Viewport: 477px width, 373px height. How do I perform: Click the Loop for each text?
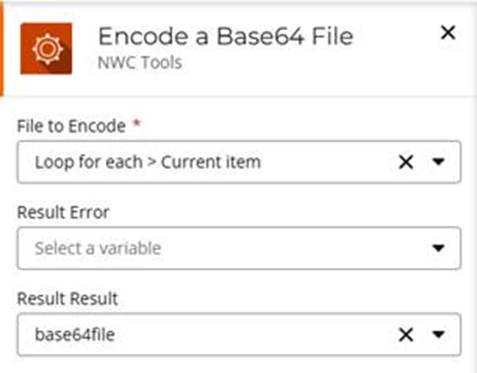click(89, 162)
